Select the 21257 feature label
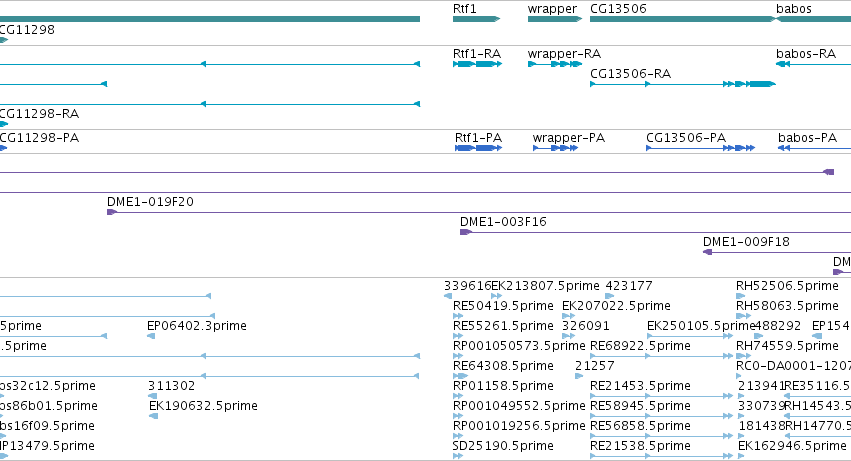The image size is (851, 461). pyautogui.click(x=595, y=366)
